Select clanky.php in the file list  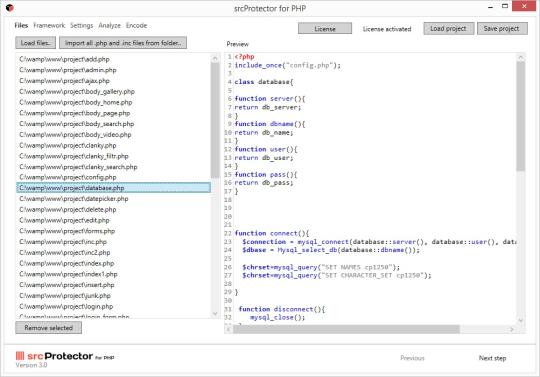pos(113,145)
